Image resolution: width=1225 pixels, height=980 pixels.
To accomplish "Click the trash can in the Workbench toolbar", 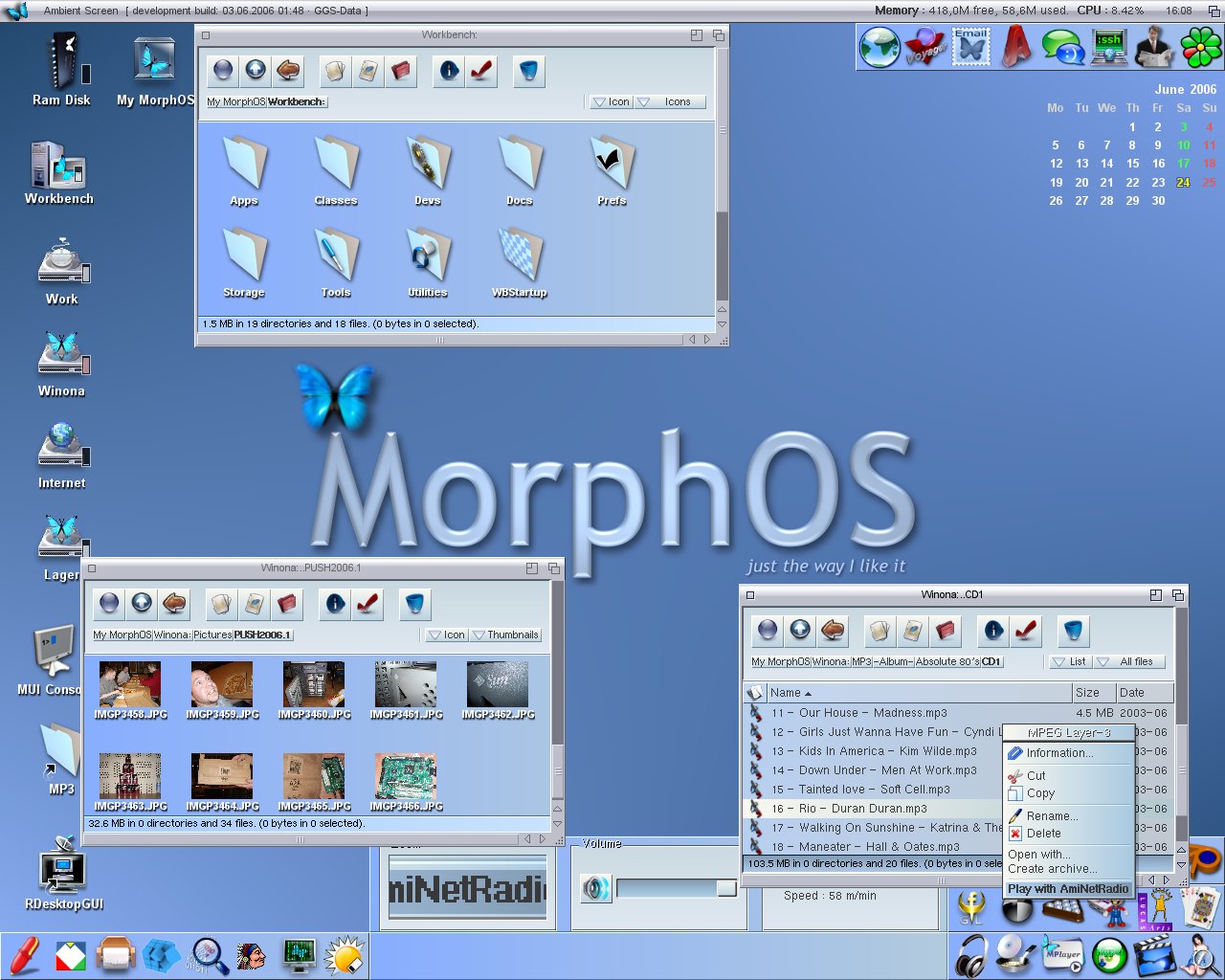I will point(528,71).
